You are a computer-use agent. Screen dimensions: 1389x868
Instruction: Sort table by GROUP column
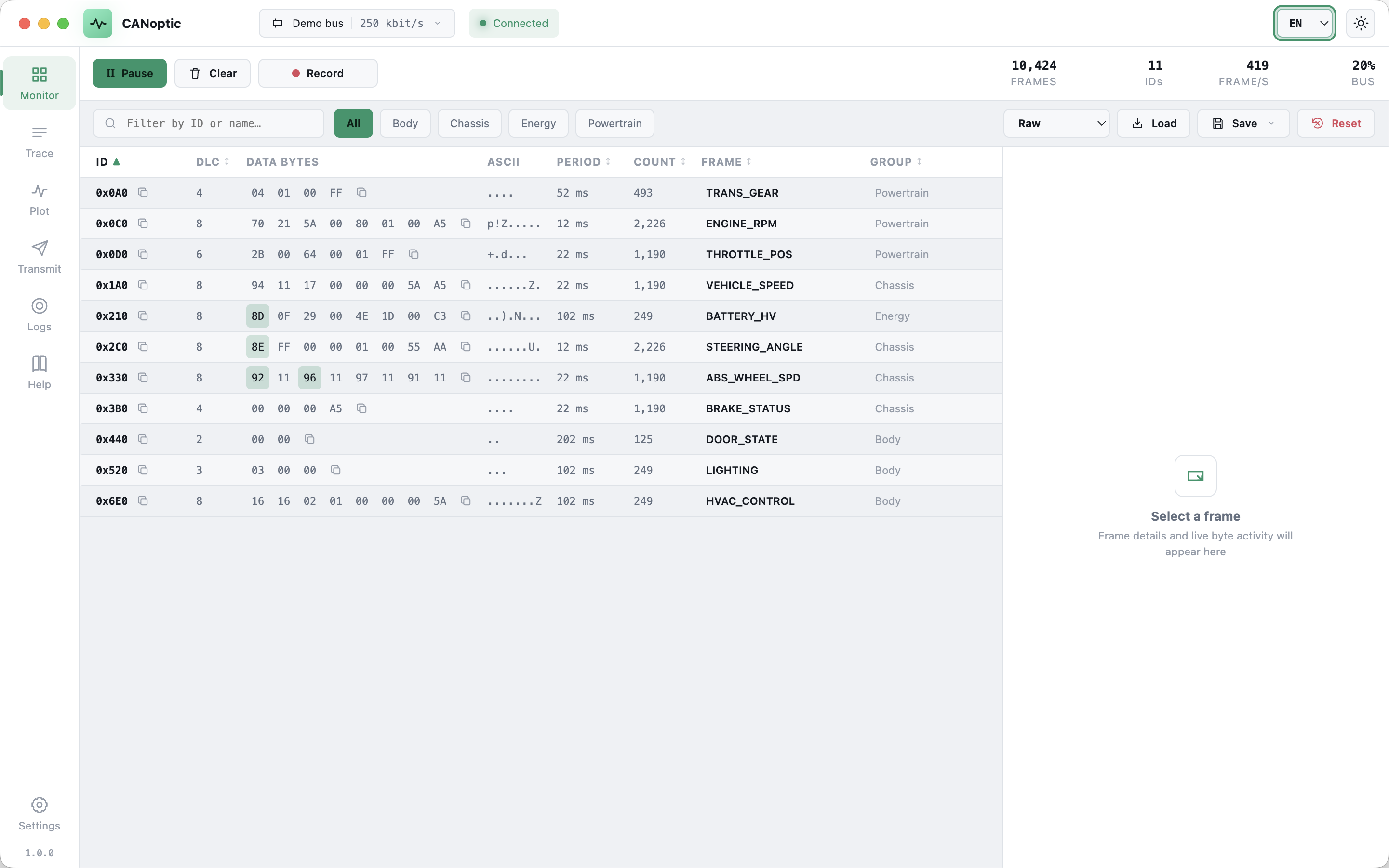point(896,162)
